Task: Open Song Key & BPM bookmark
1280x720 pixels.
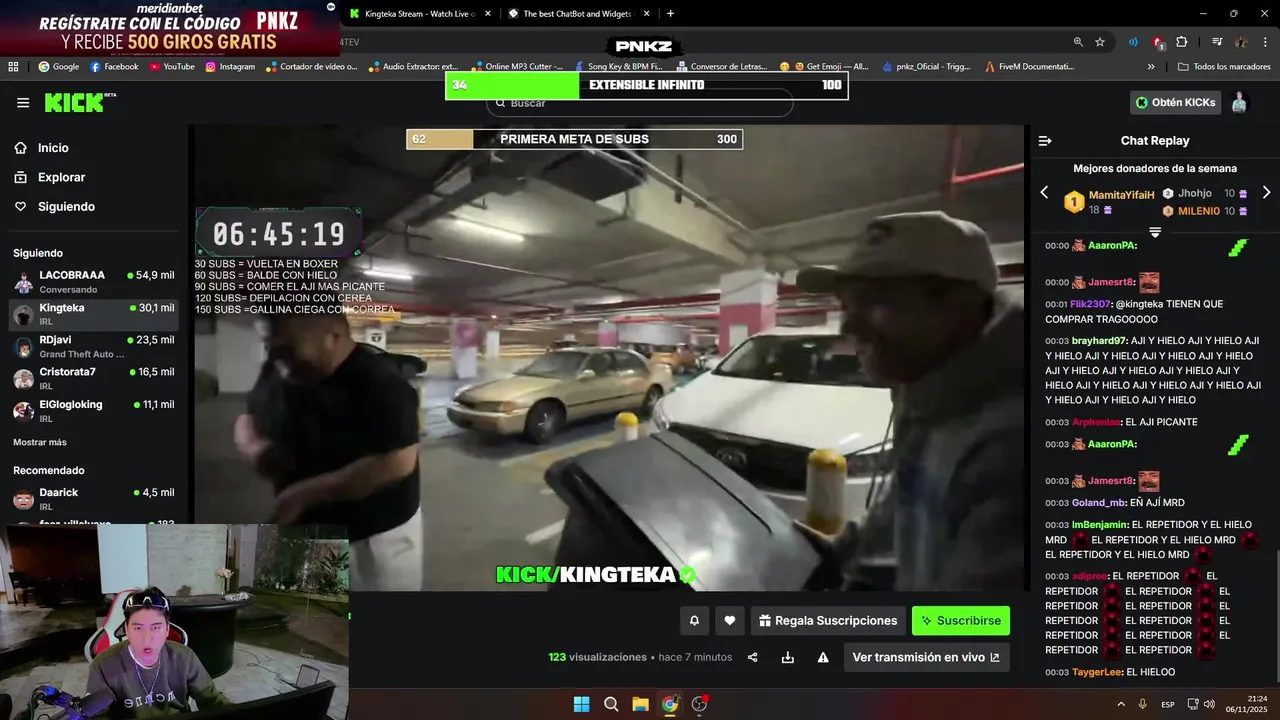Action: click(618, 67)
